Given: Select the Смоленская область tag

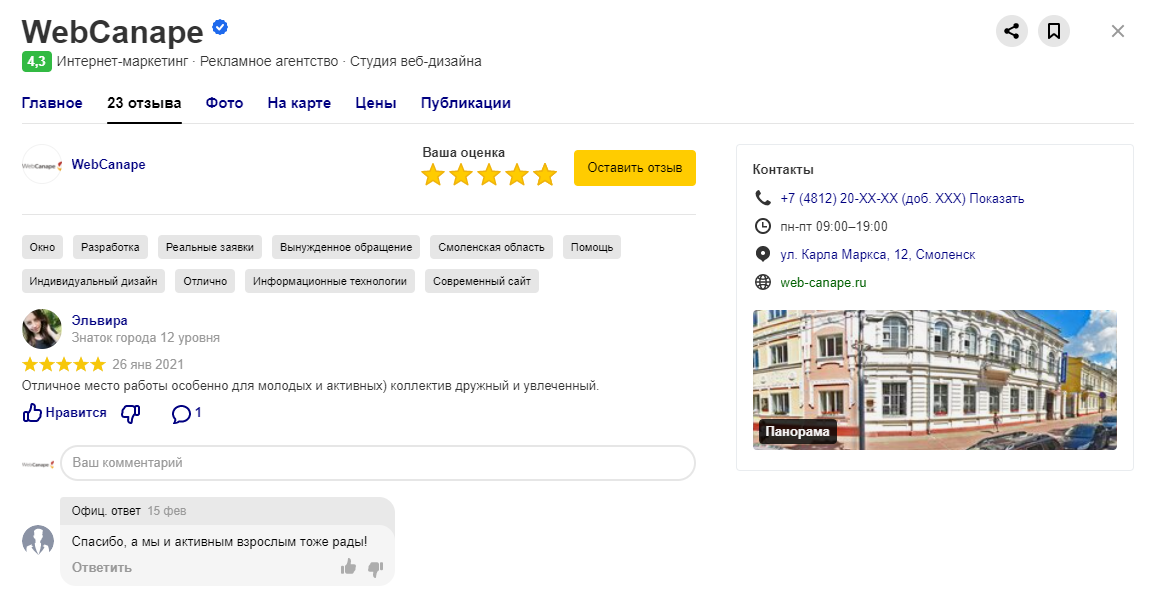Looking at the screenshot, I should coord(491,247).
